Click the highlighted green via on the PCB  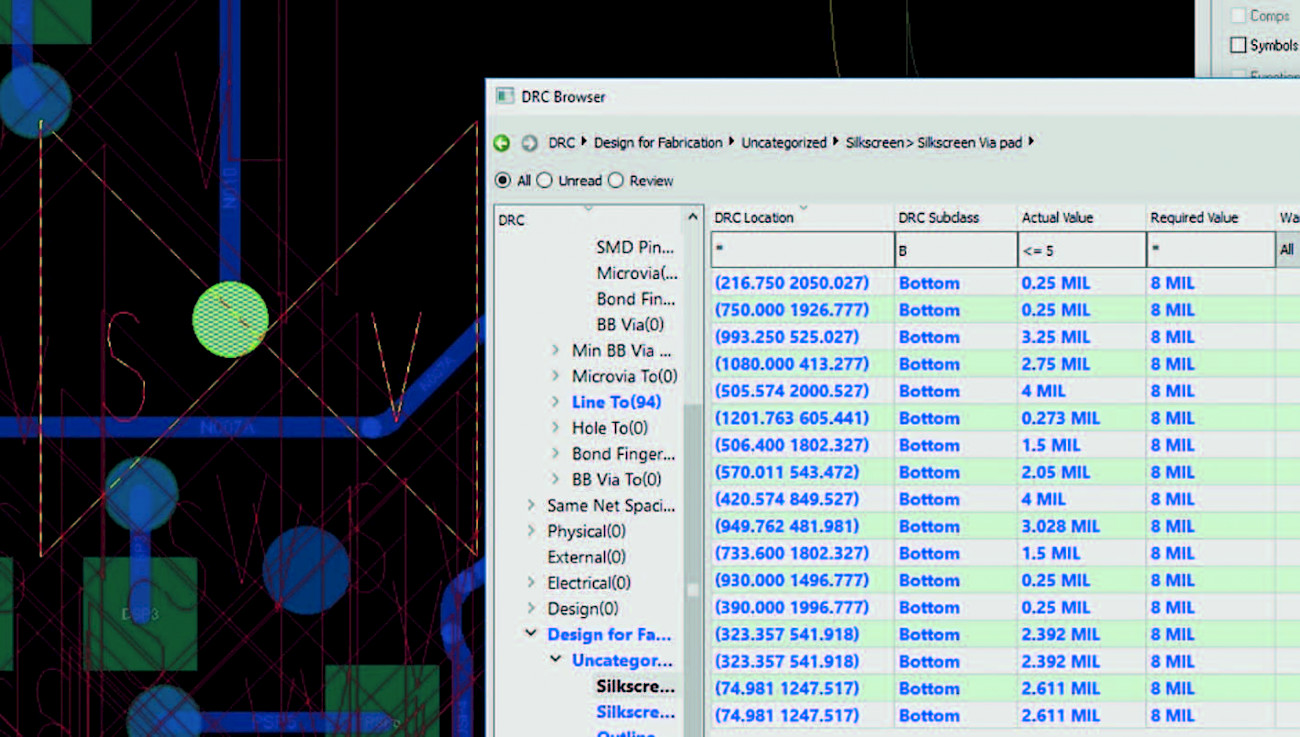tap(230, 320)
